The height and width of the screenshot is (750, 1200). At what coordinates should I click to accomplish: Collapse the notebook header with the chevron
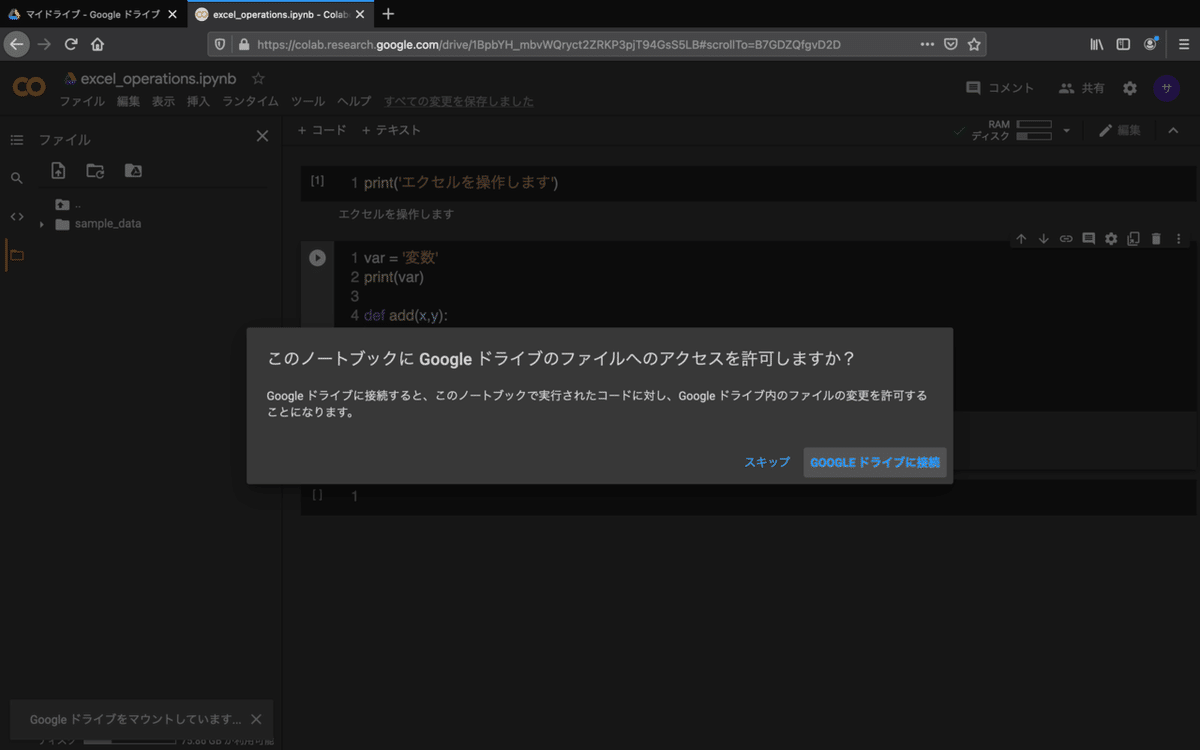click(x=1173, y=130)
